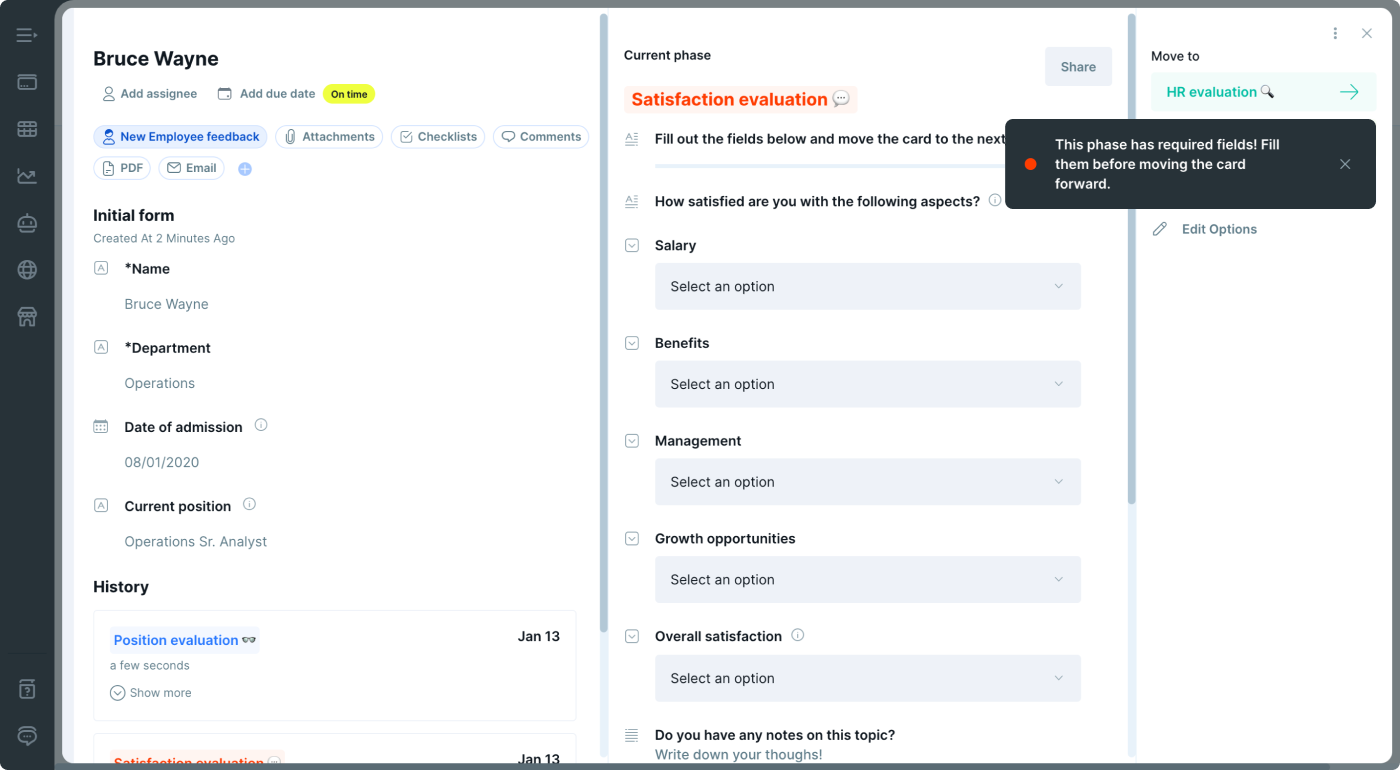Viewport: 1400px width, 770px height.
Task: Open the Automations robot icon in sidebar
Action: click(26, 223)
